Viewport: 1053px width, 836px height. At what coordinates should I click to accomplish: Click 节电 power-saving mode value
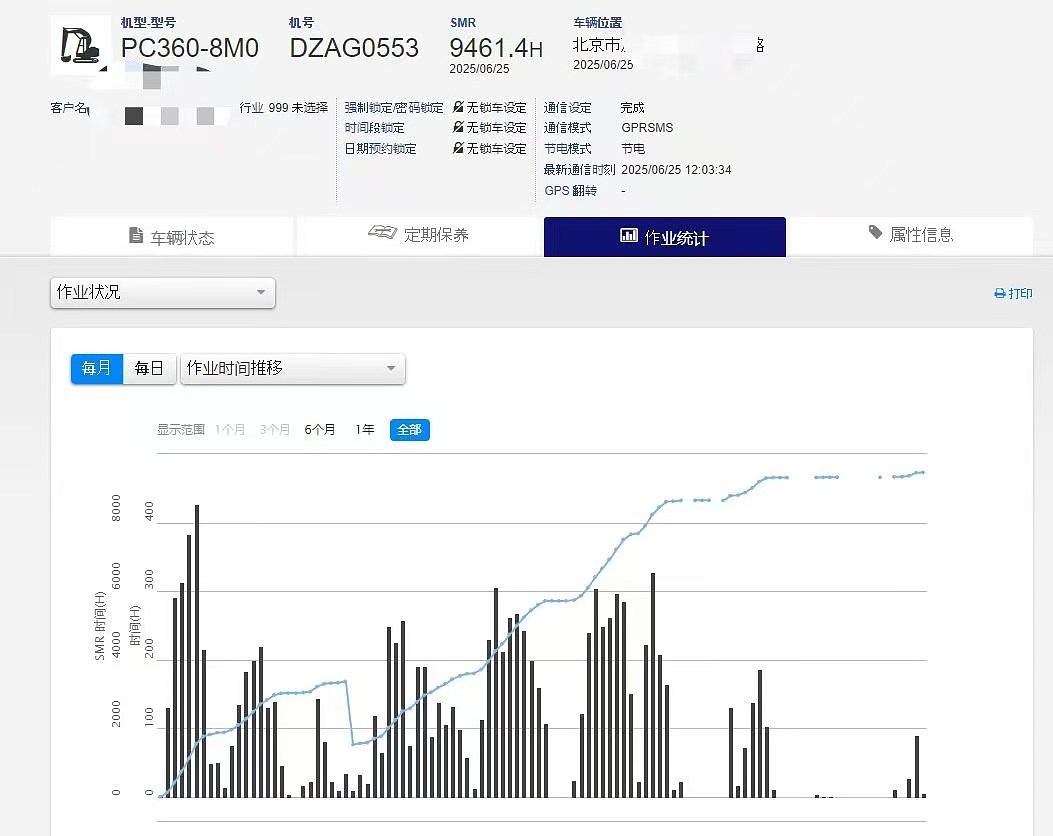[x=633, y=148]
